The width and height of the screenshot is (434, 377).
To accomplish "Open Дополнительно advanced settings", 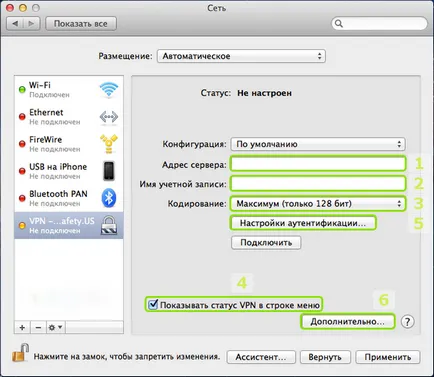I will (x=347, y=322).
